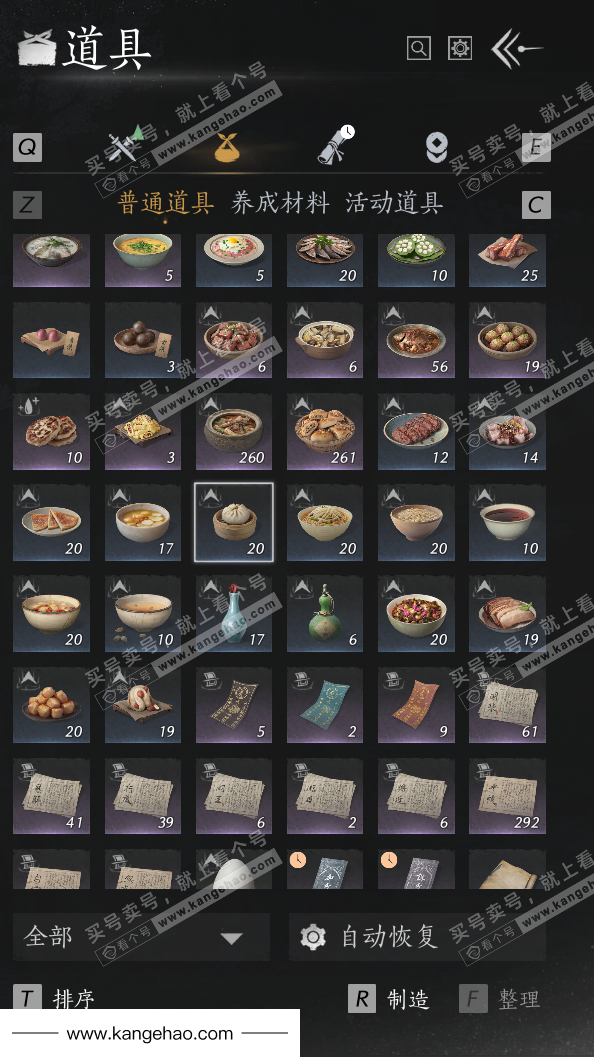Image resolution: width=594 pixels, height=1057 pixels.
Task: Click the 自动恢复 auto-restore button
Action: [x=417, y=936]
